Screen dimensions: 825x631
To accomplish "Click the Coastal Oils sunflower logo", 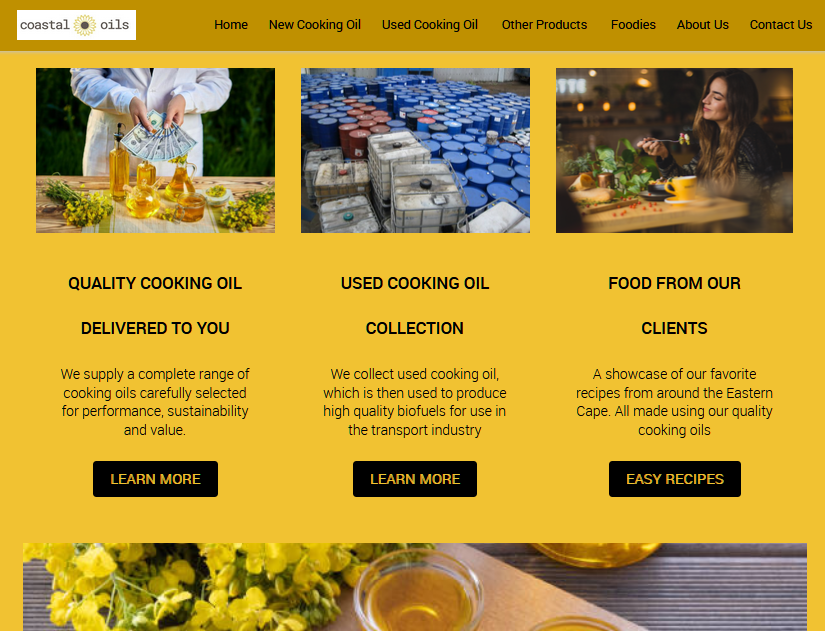I will [76, 25].
